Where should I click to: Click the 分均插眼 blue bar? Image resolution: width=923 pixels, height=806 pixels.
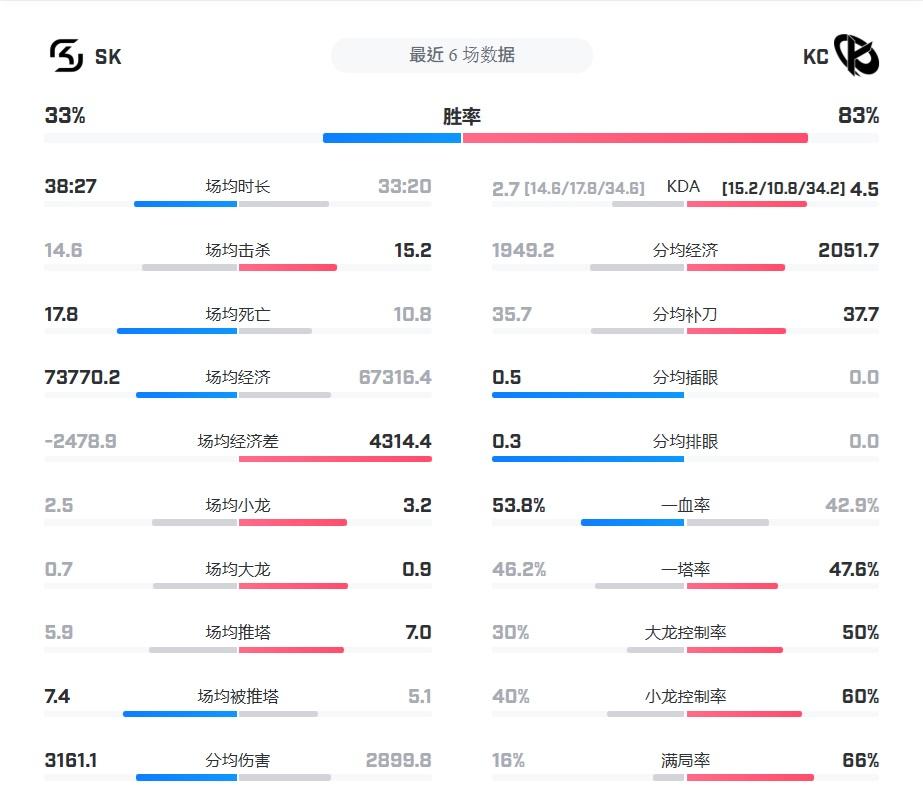[588, 395]
